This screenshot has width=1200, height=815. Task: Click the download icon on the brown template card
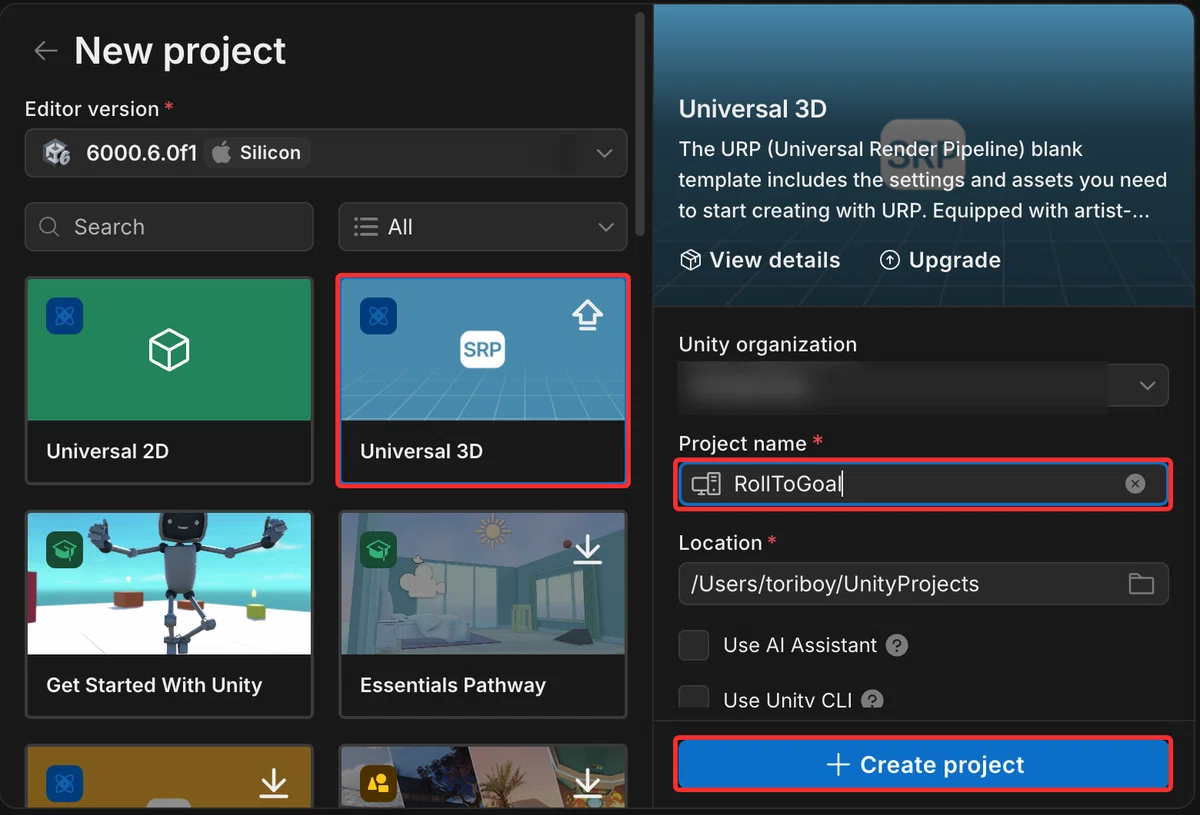click(273, 783)
